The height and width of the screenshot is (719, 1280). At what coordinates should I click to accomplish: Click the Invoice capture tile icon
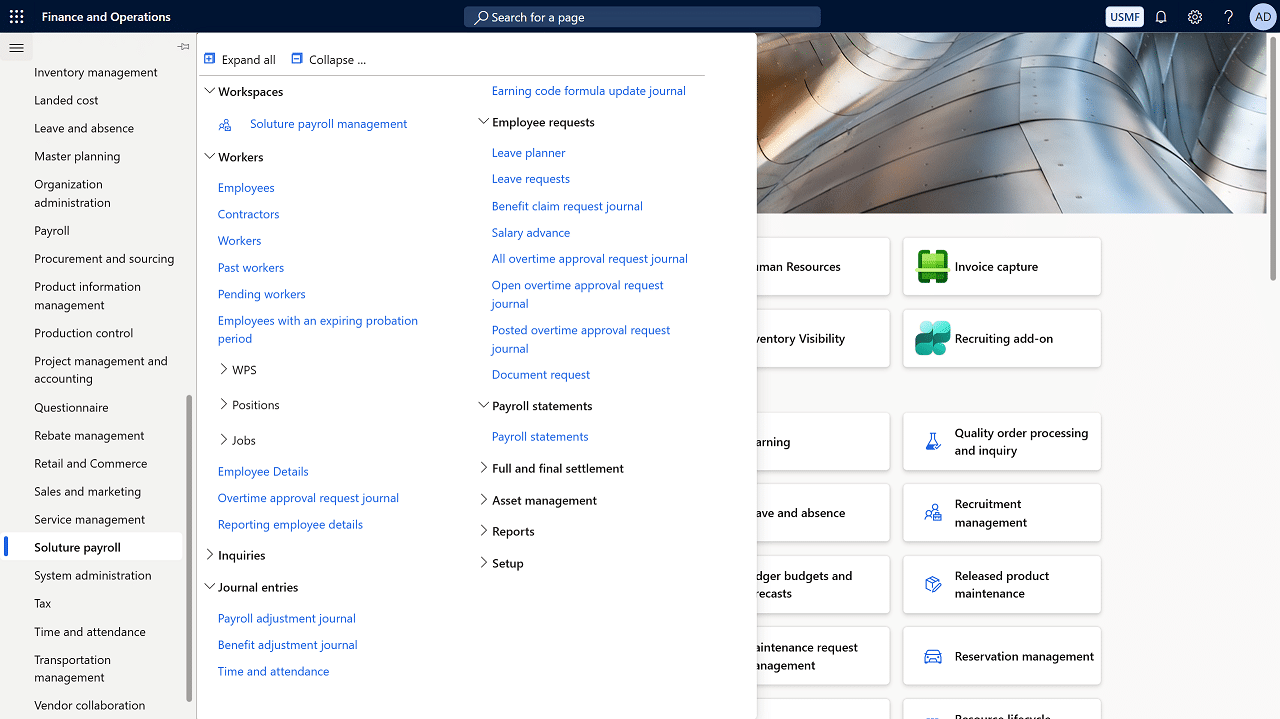932,266
